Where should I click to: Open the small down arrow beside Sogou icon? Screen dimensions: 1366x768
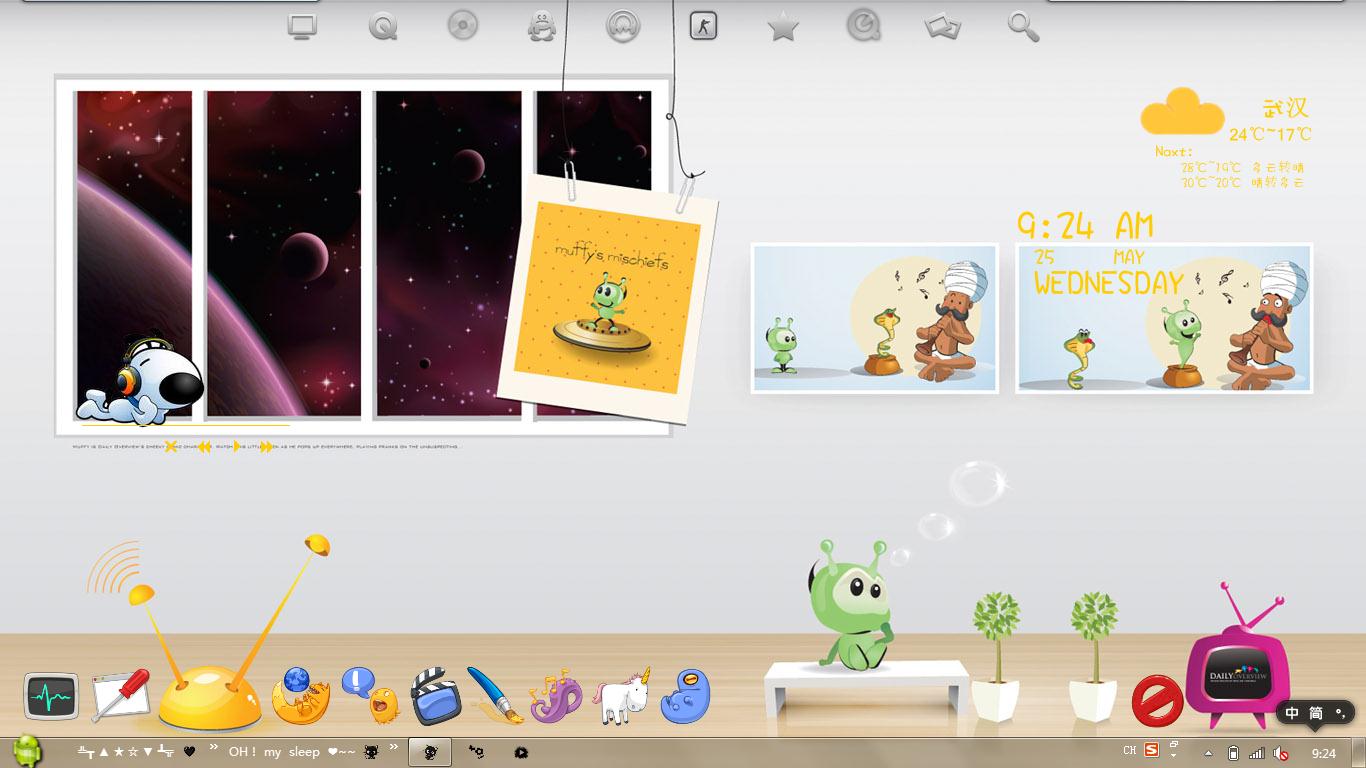pyautogui.click(x=1172, y=756)
